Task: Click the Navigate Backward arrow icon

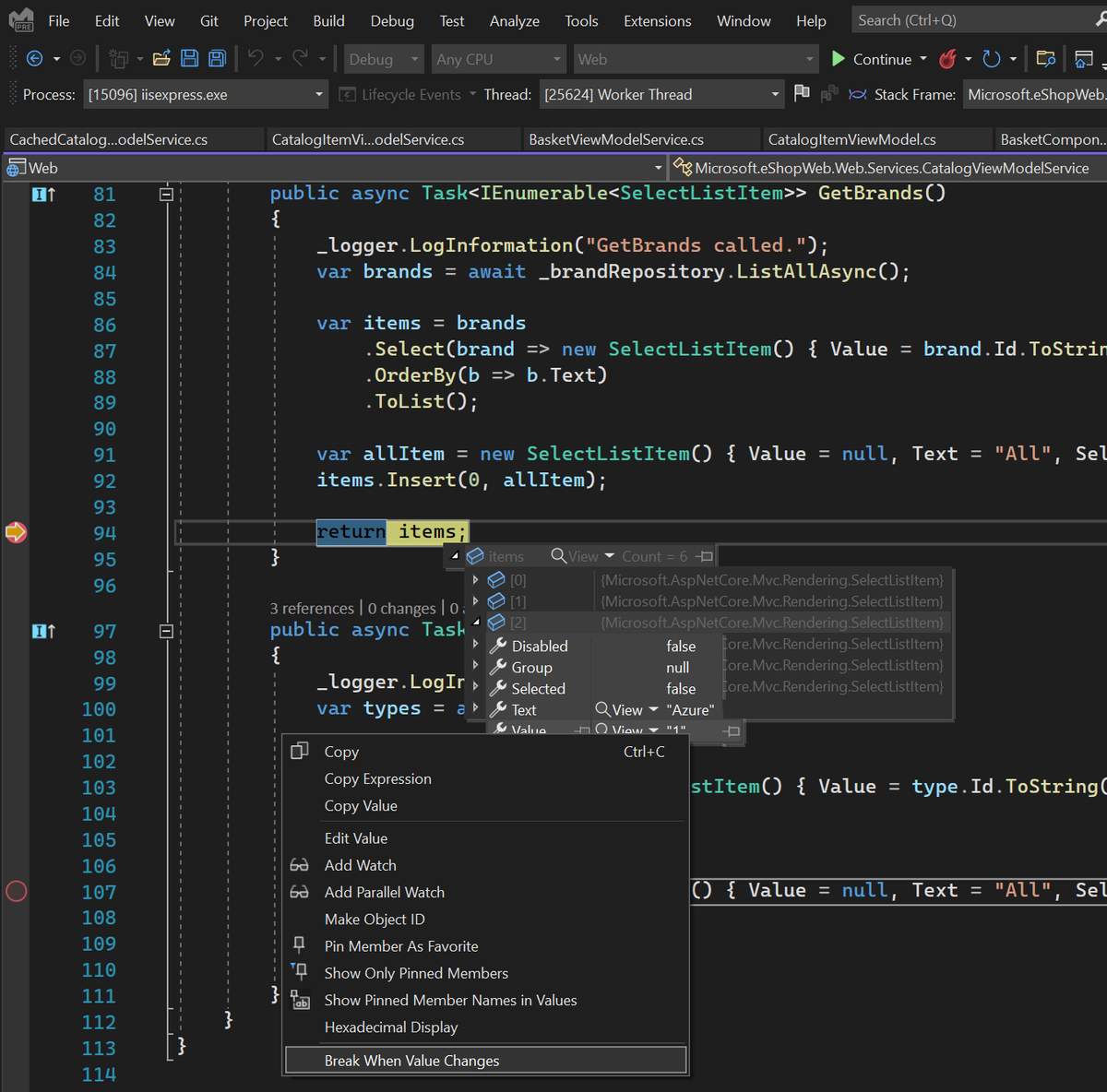Action: (x=35, y=59)
